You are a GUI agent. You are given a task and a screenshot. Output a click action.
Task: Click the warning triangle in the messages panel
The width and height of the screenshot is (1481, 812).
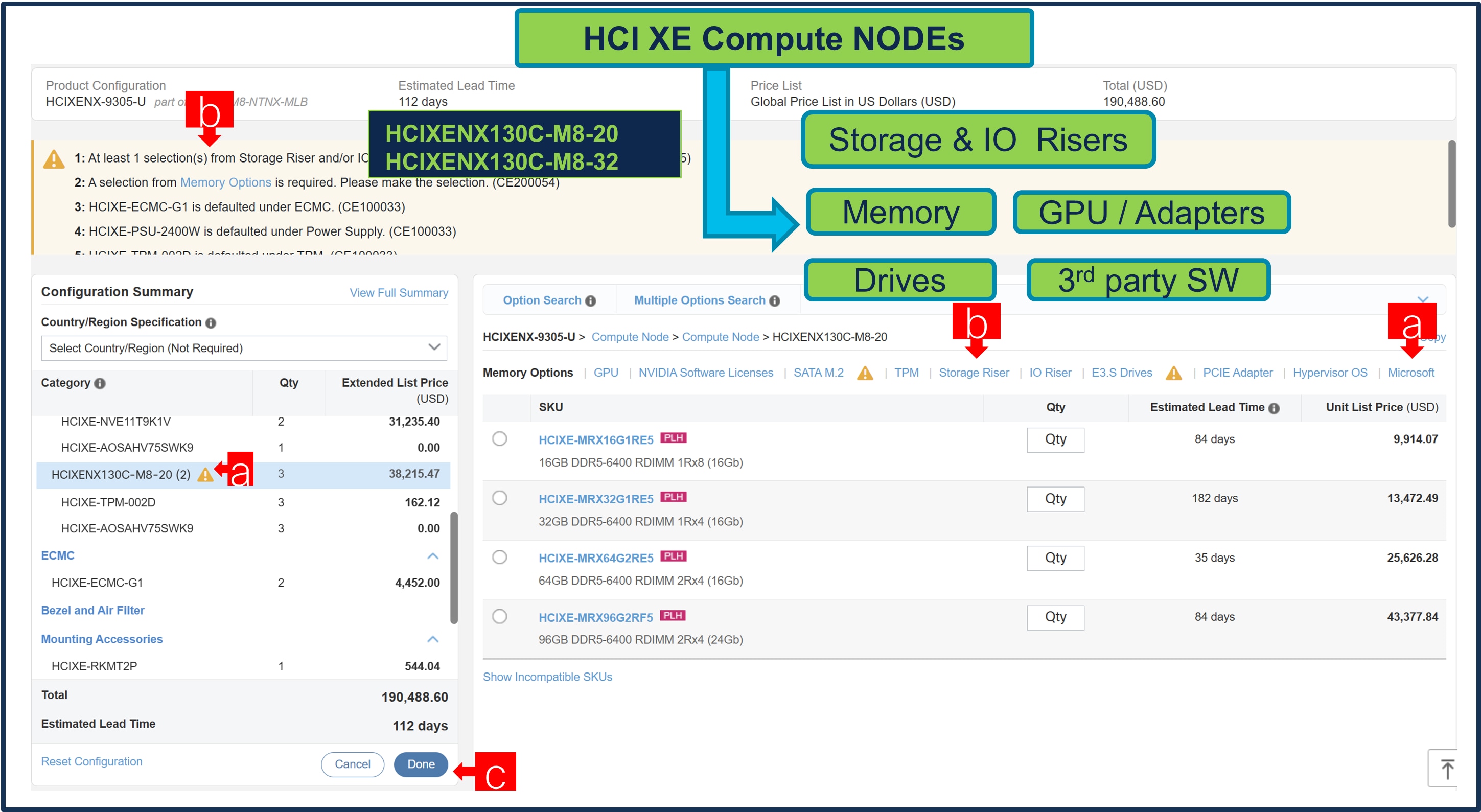coord(54,159)
